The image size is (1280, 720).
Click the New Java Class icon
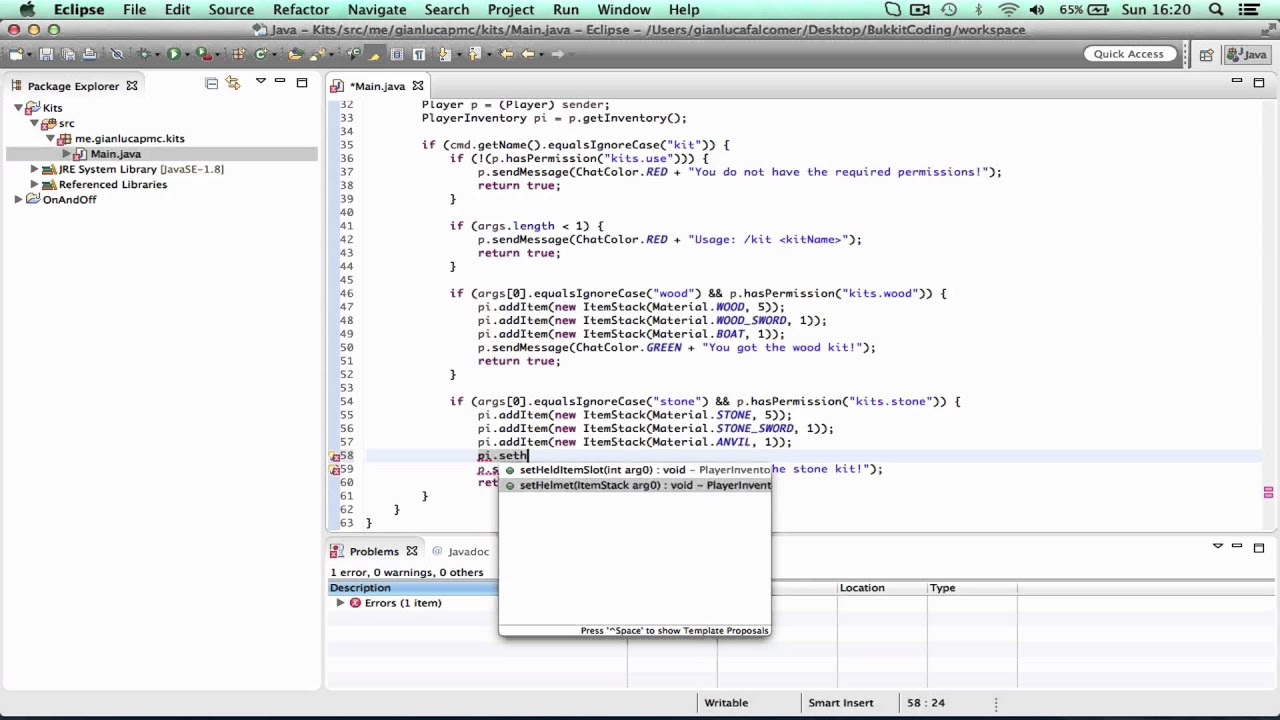[x=260, y=54]
